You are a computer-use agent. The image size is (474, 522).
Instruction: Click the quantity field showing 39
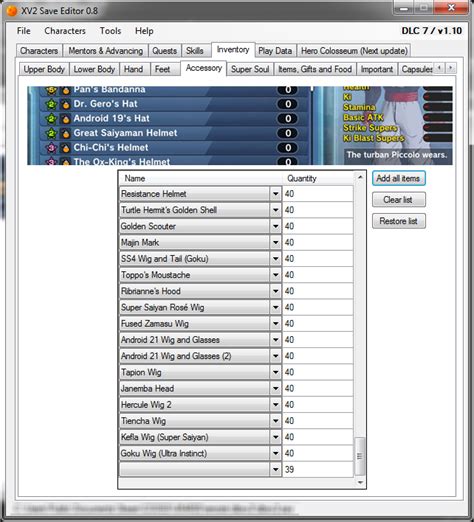[318, 470]
